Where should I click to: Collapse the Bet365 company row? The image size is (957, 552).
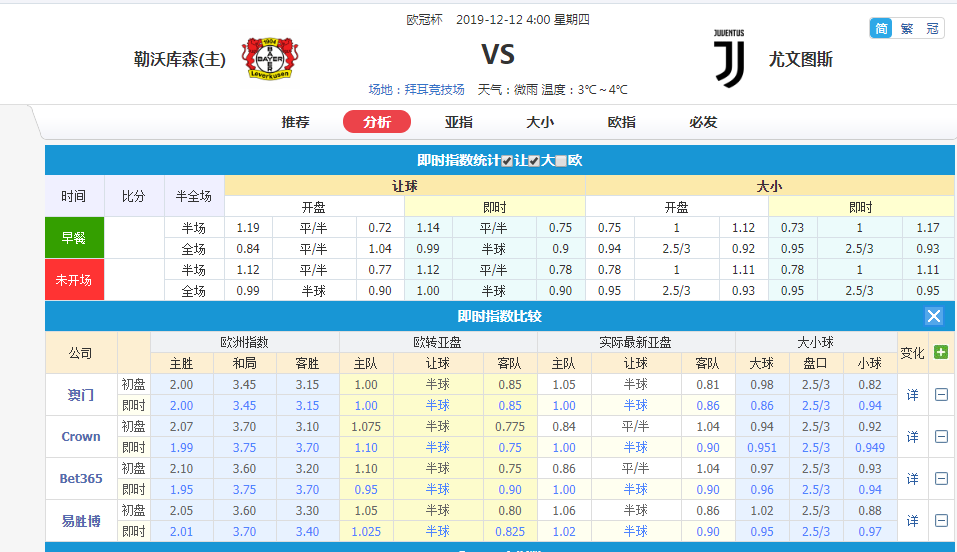click(x=941, y=479)
